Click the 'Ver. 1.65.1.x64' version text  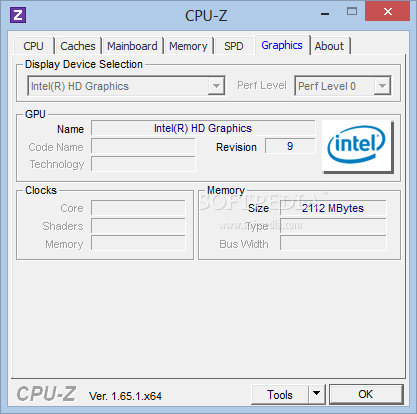(x=125, y=396)
